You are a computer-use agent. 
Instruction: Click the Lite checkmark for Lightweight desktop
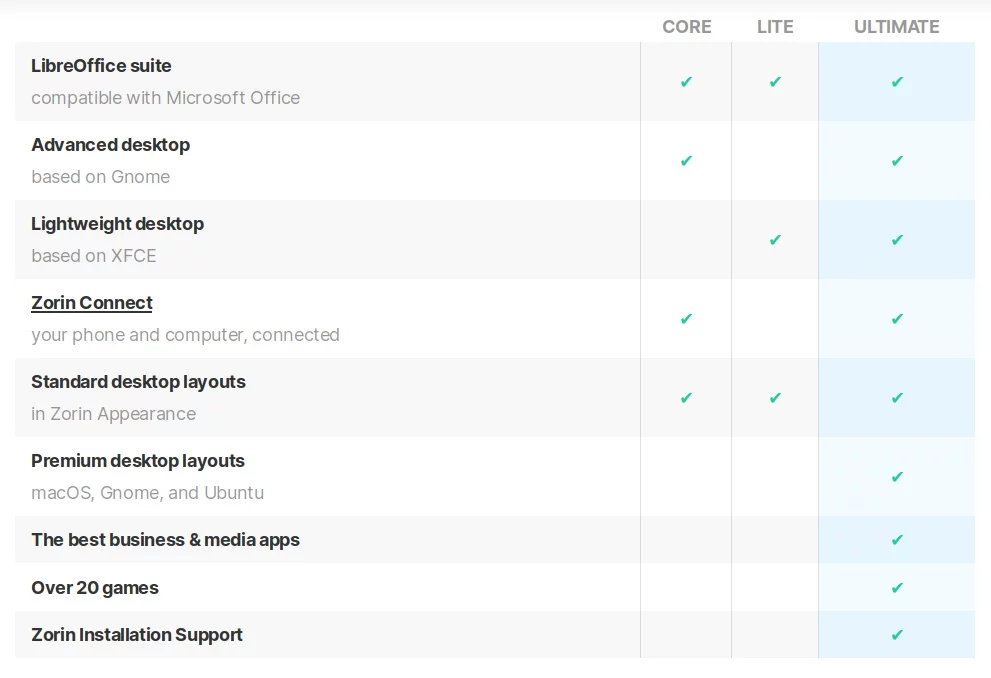(x=775, y=240)
